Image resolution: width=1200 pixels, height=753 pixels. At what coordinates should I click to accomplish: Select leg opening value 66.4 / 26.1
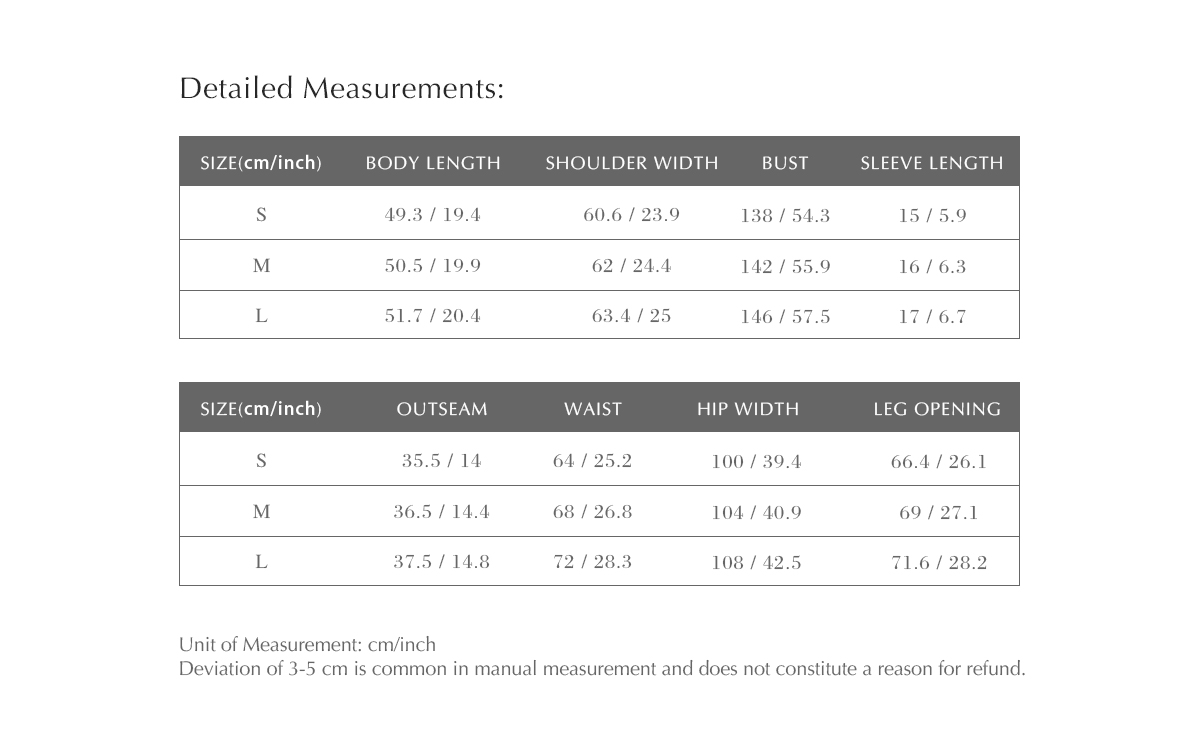coord(939,462)
